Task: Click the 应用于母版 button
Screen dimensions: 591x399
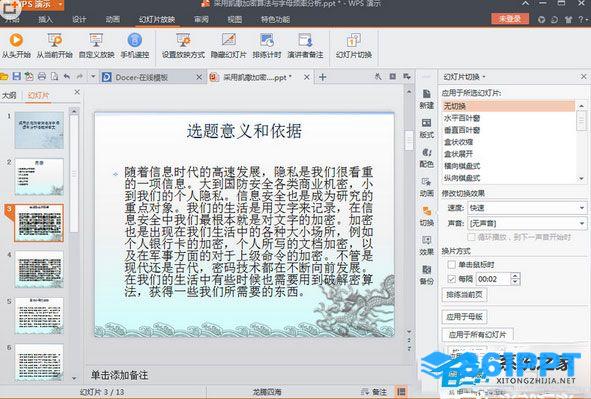Action: point(464,317)
